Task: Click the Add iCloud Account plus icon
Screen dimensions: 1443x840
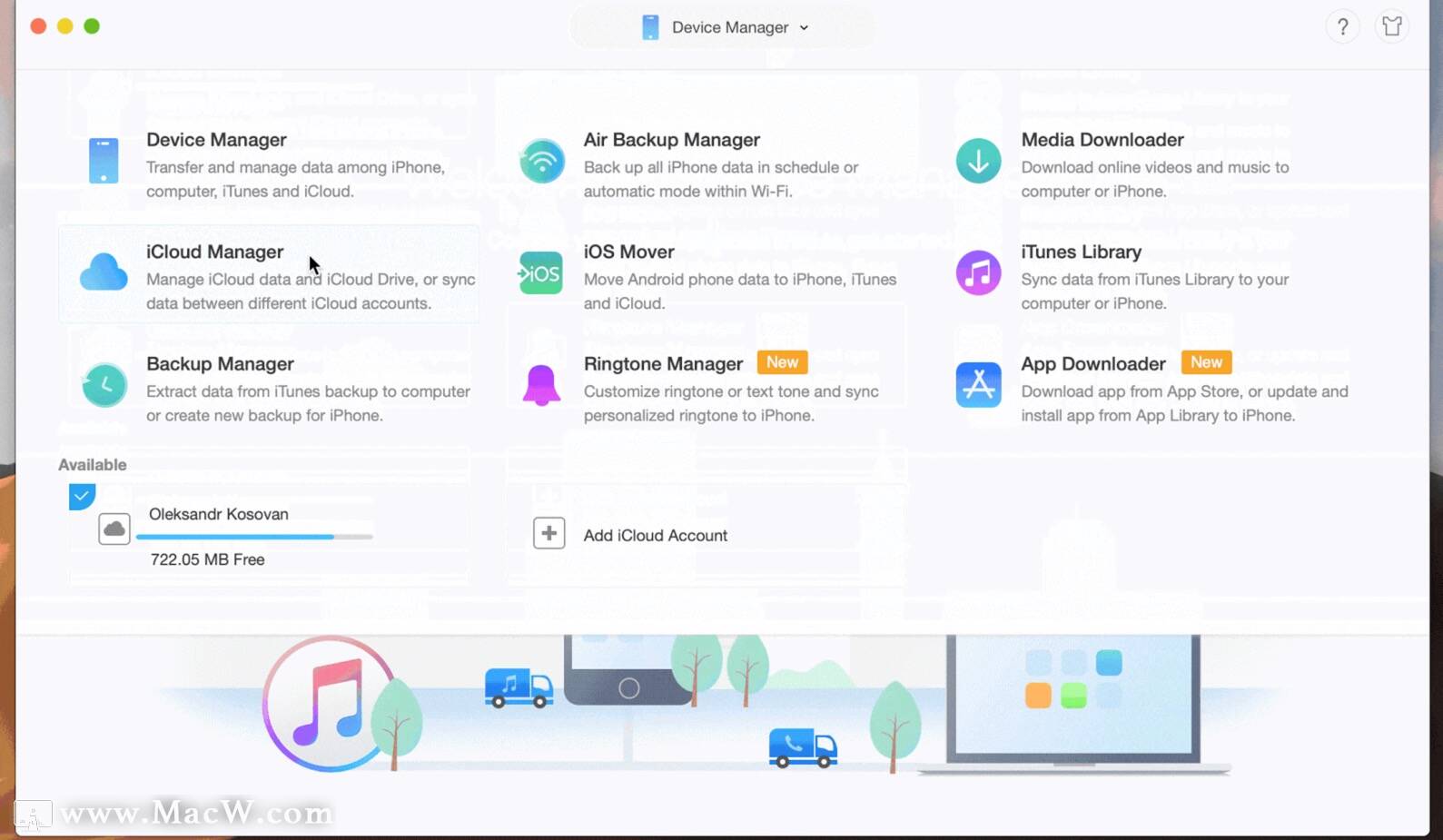Action: [x=549, y=533]
